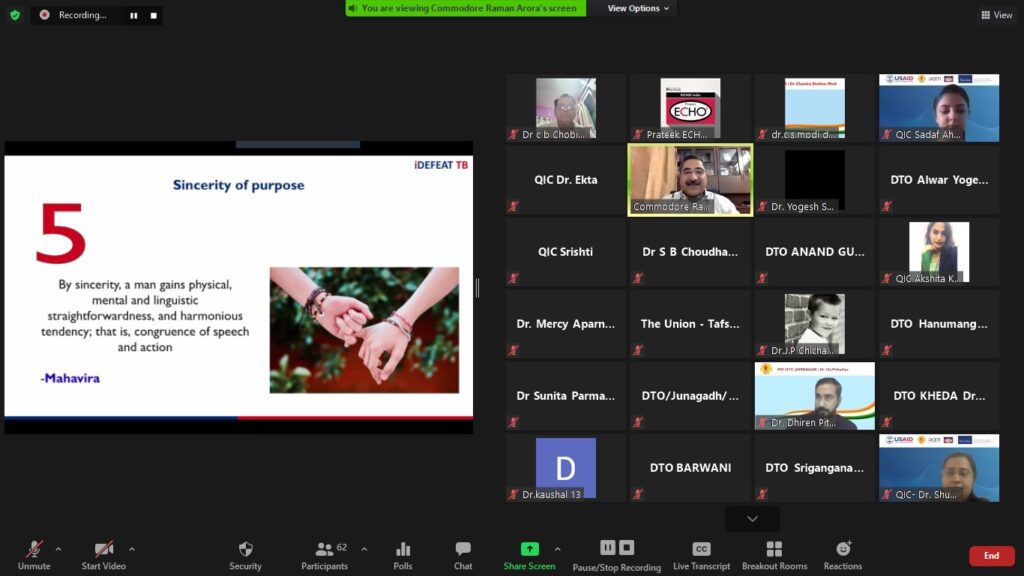Select Commodore Raman's video thumbnail
This screenshot has height=576, width=1024.
690,180
